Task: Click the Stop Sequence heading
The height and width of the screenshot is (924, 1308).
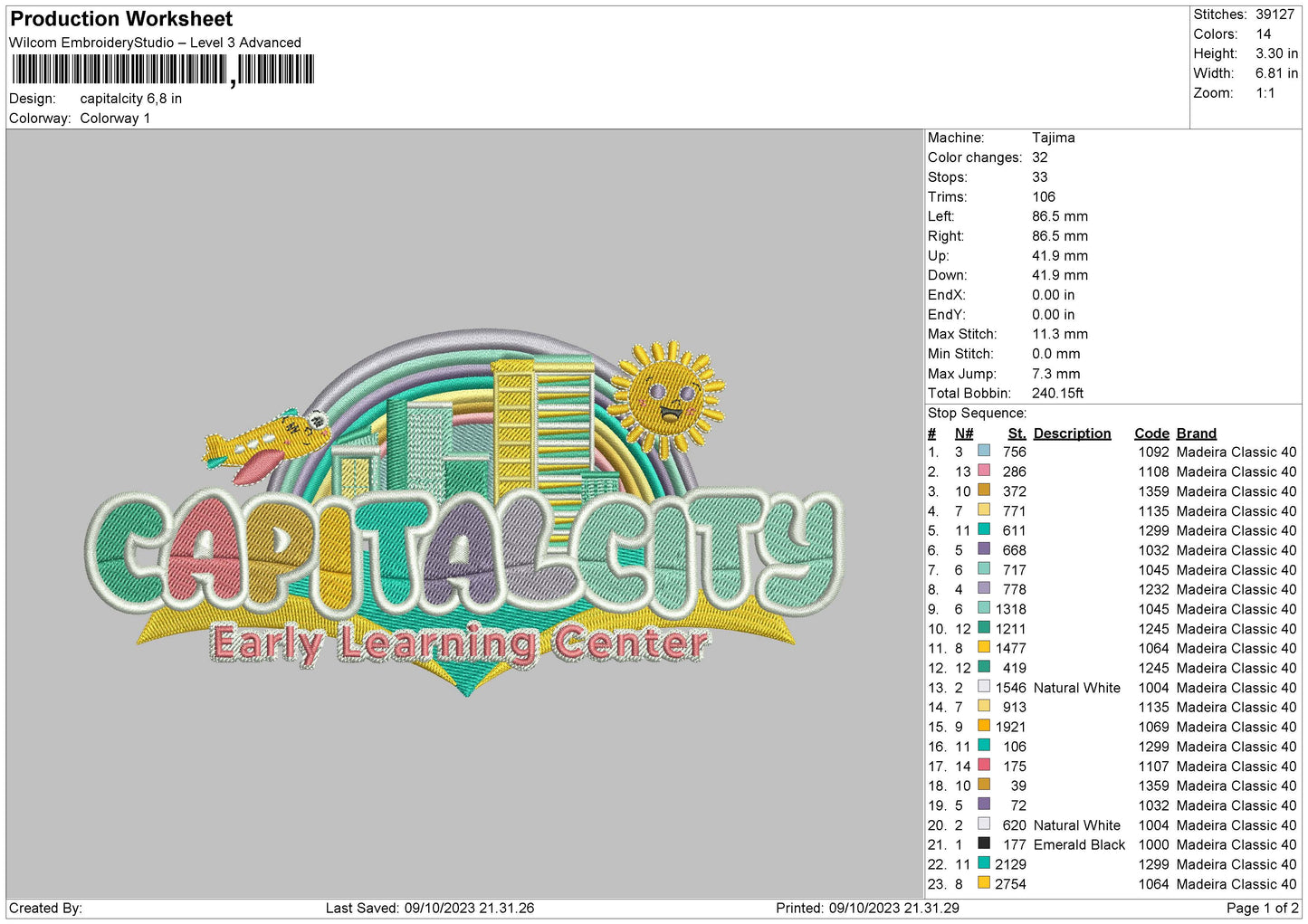Action: [x=978, y=413]
